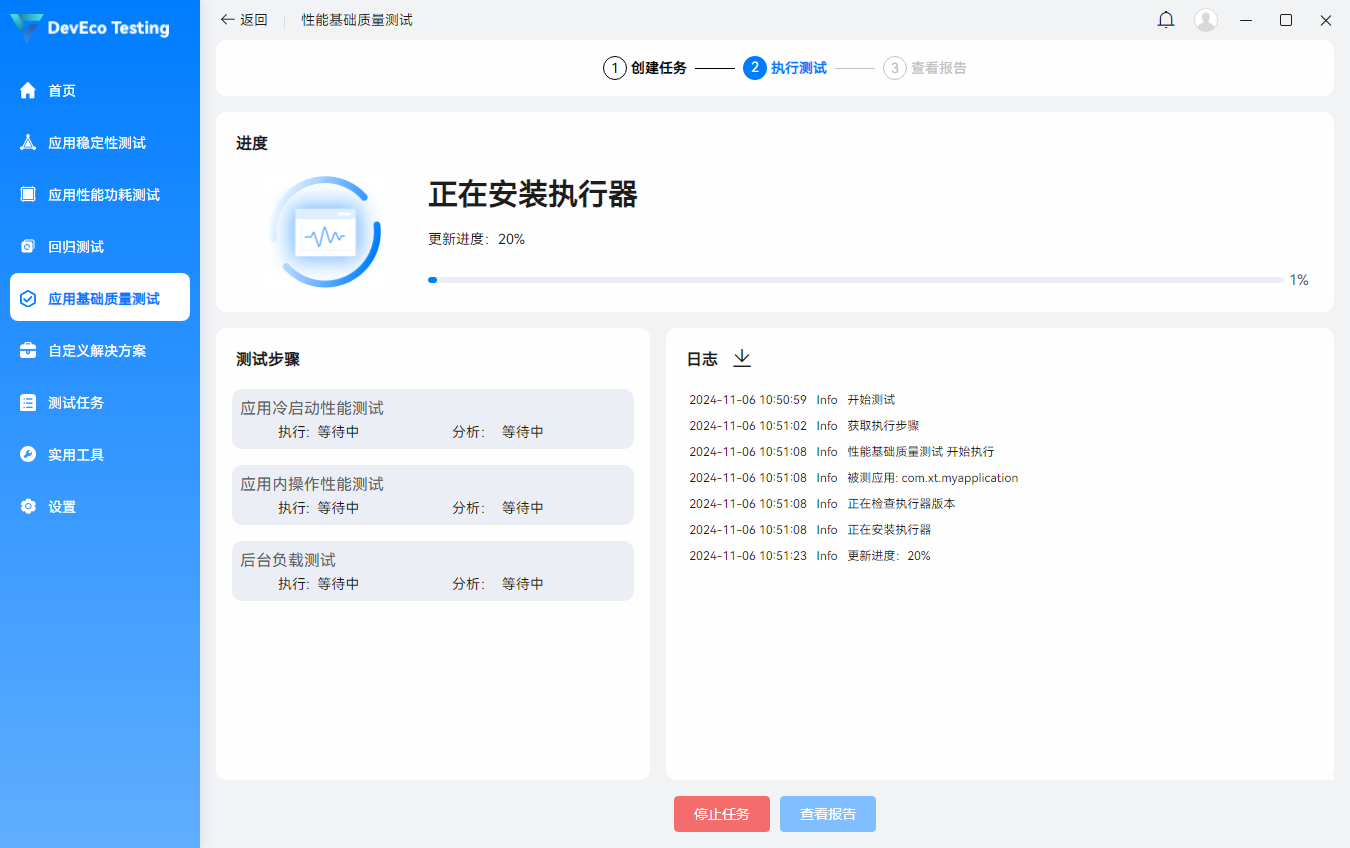Image resolution: width=1350 pixels, height=848 pixels.
Task: Click the gear icon of 设置
Action: [28, 507]
